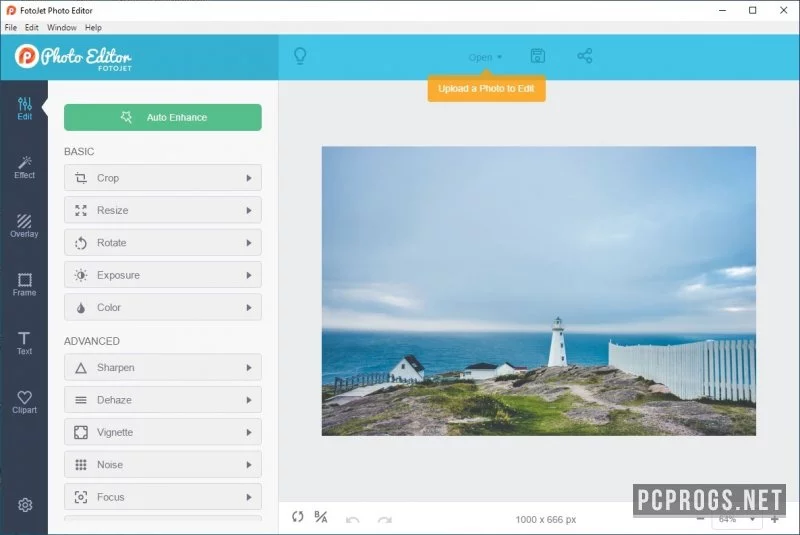Viewport: 800px width, 535px height.
Task: Open the Text tool panel
Action: click(x=24, y=343)
